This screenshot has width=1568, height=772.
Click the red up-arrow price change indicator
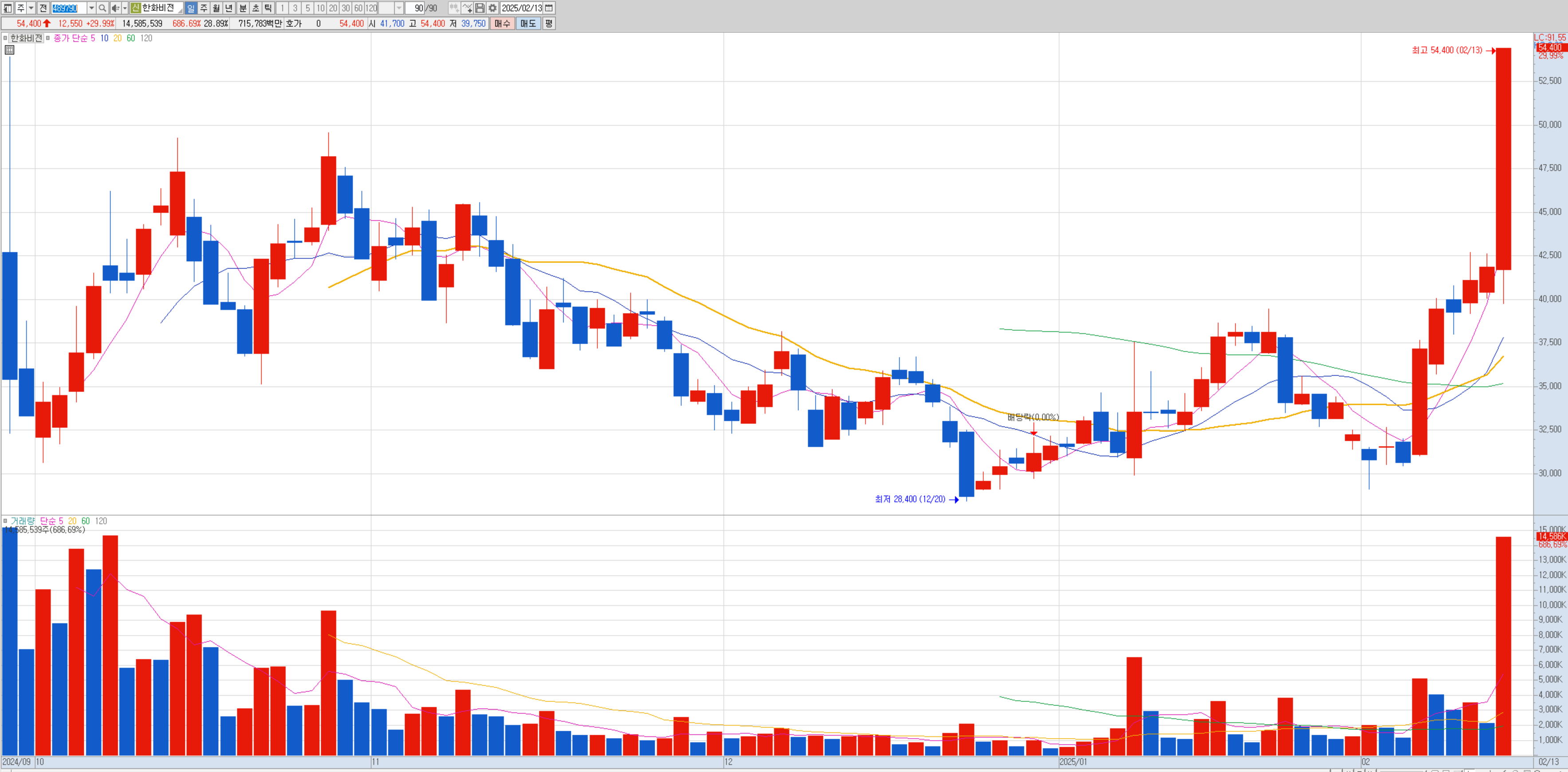pyautogui.click(x=47, y=23)
